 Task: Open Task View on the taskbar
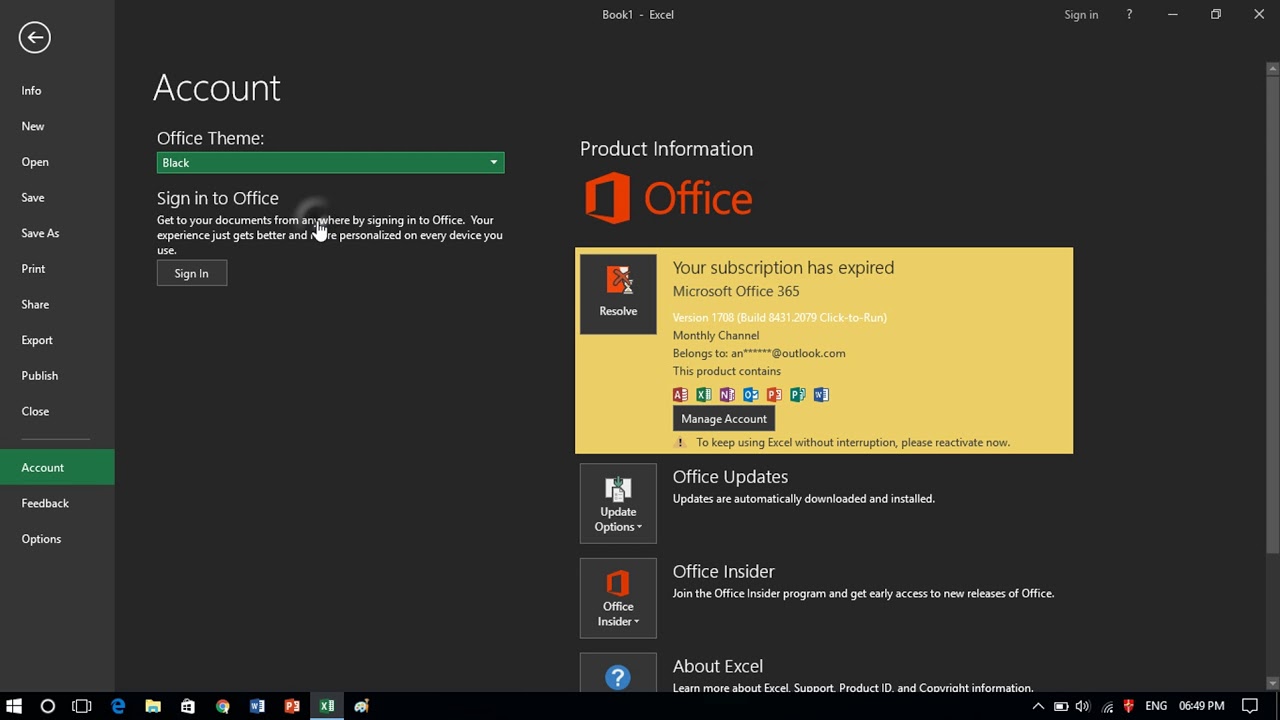click(82, 707)
